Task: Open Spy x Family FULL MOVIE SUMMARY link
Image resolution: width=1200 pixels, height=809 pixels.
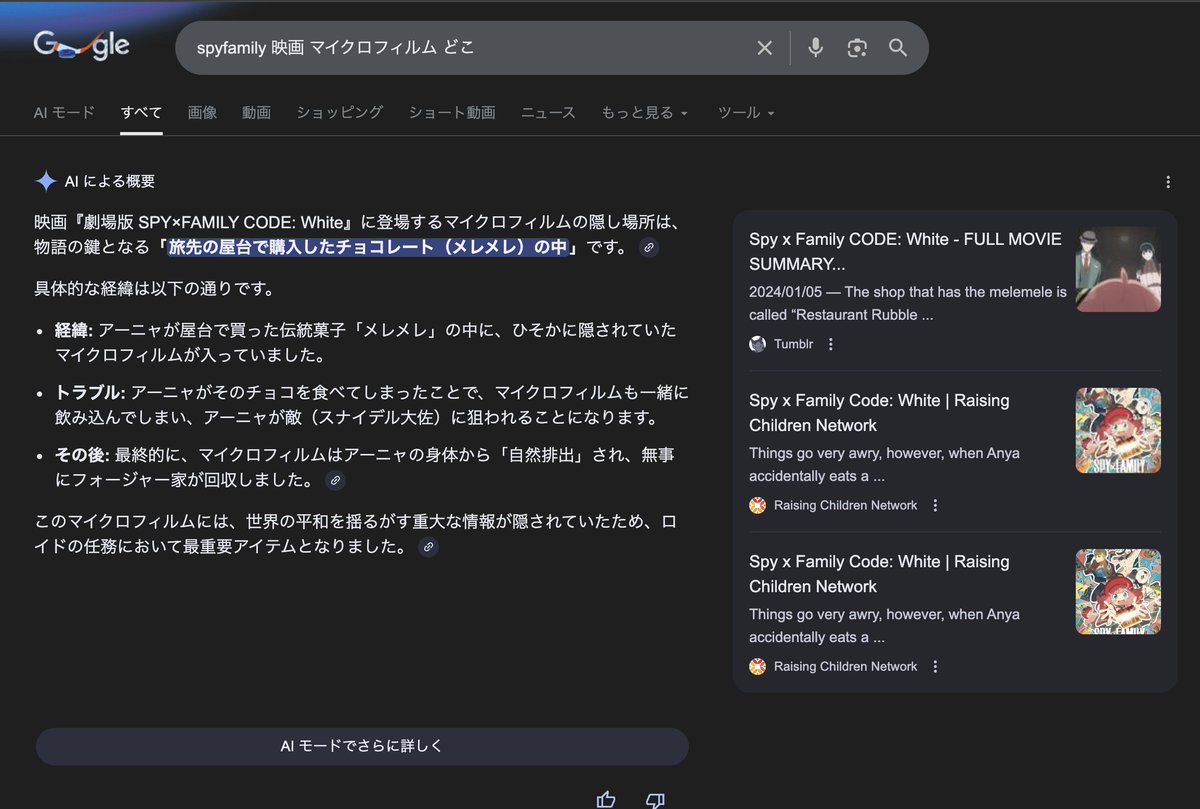Action: [x=848, y=251]
